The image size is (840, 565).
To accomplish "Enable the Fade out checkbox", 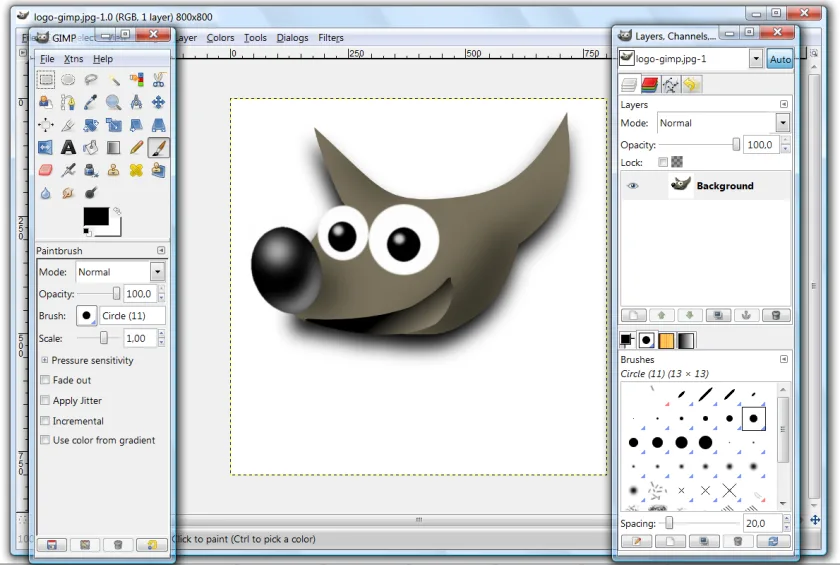I will 46,380.
